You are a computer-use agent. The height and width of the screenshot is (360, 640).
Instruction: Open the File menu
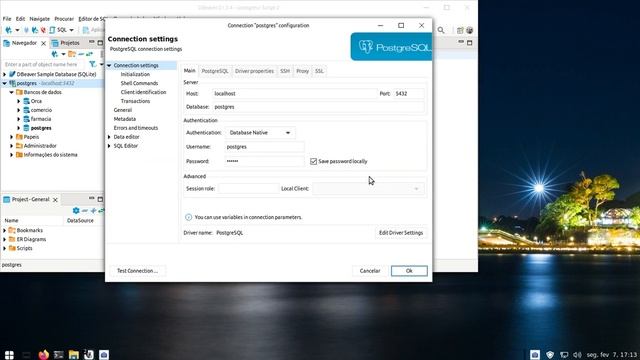coord(7,19)
